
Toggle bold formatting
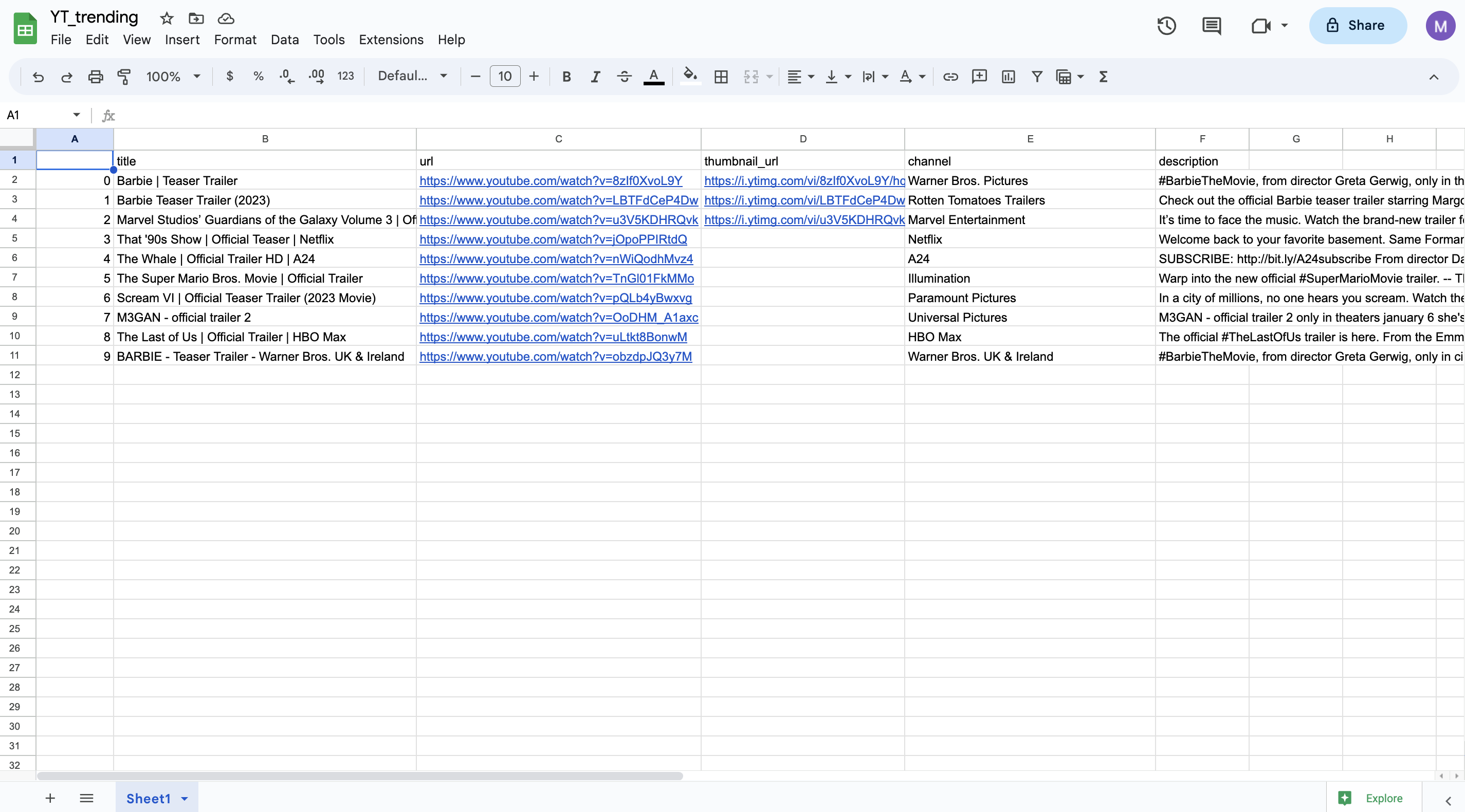566,77
